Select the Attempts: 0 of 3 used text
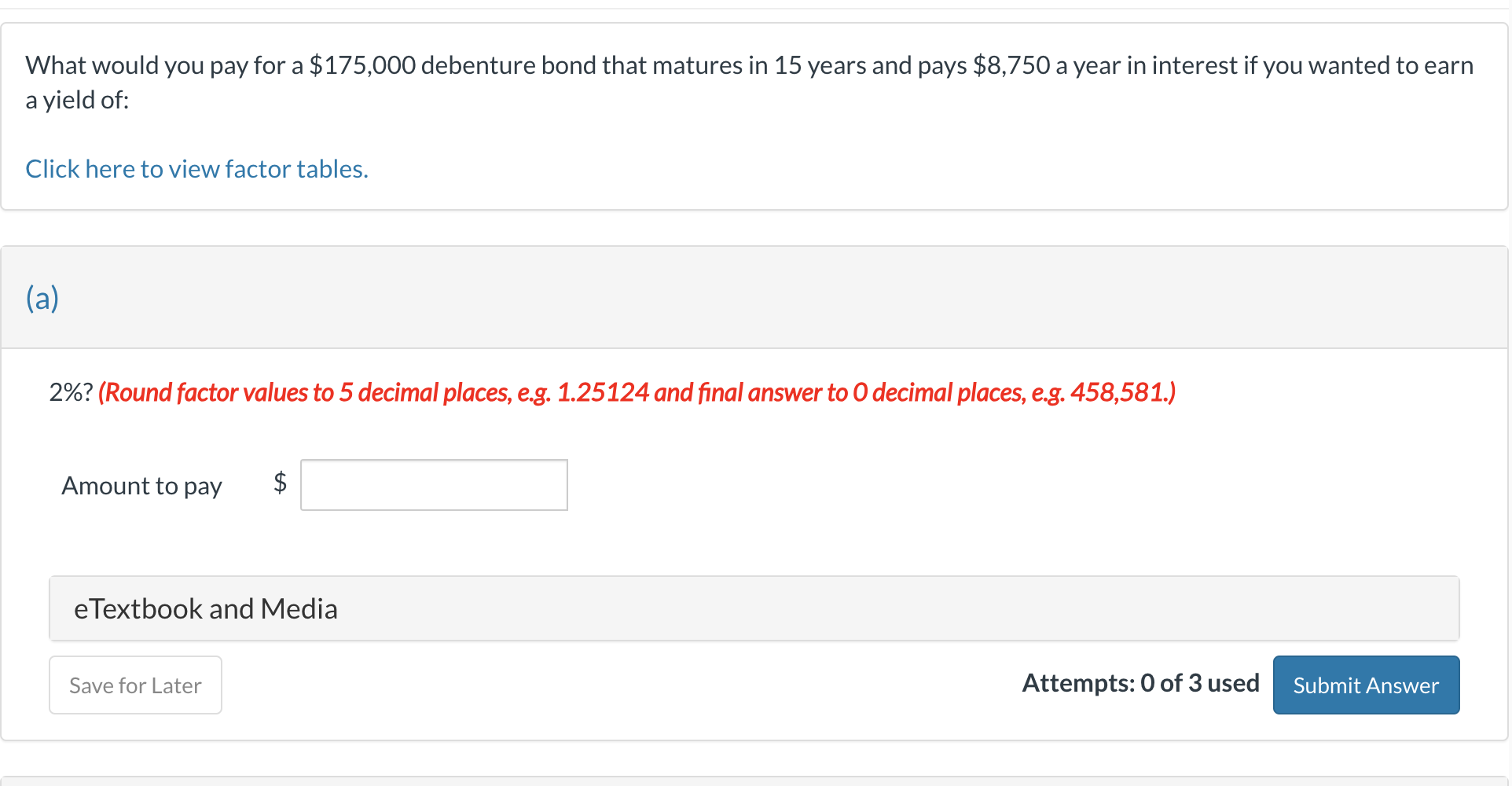This screenshot has width=1512, height=786. [x=1140, y=683]
